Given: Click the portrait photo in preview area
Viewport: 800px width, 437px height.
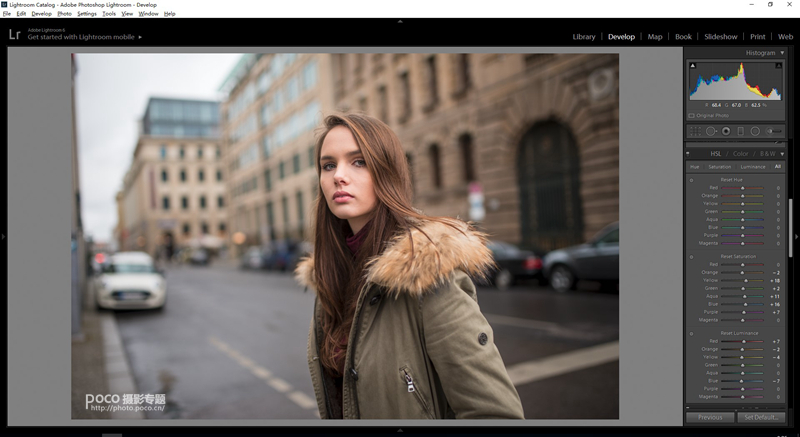Looking at the screenshot, I should coord(345,237).
